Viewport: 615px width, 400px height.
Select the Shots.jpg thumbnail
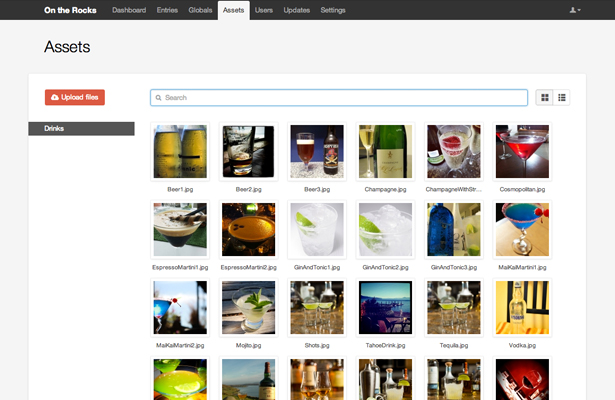(x=317, y=307)
